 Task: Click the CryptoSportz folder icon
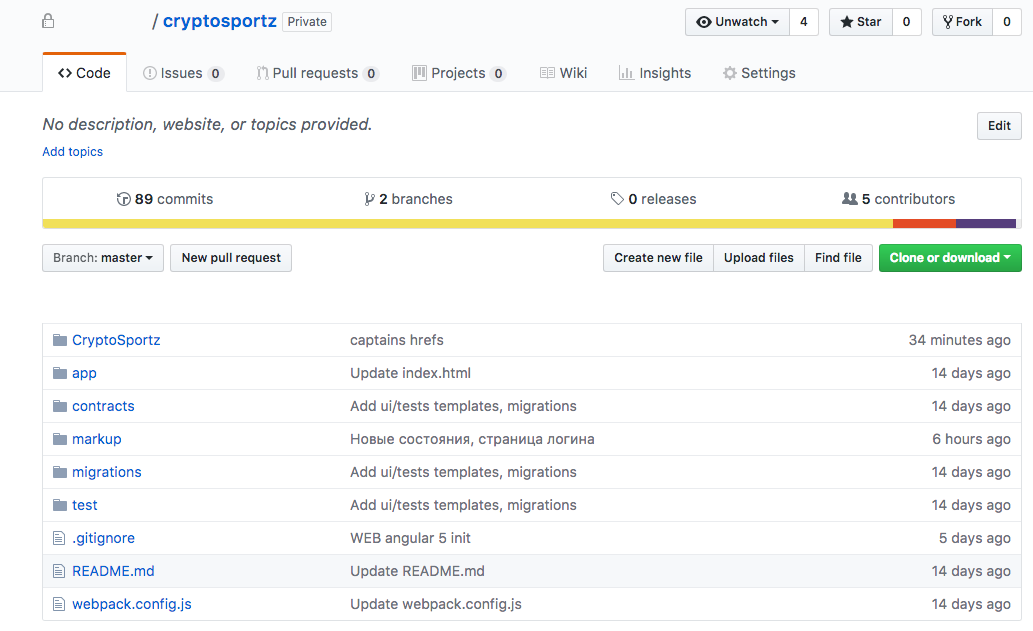59,340
